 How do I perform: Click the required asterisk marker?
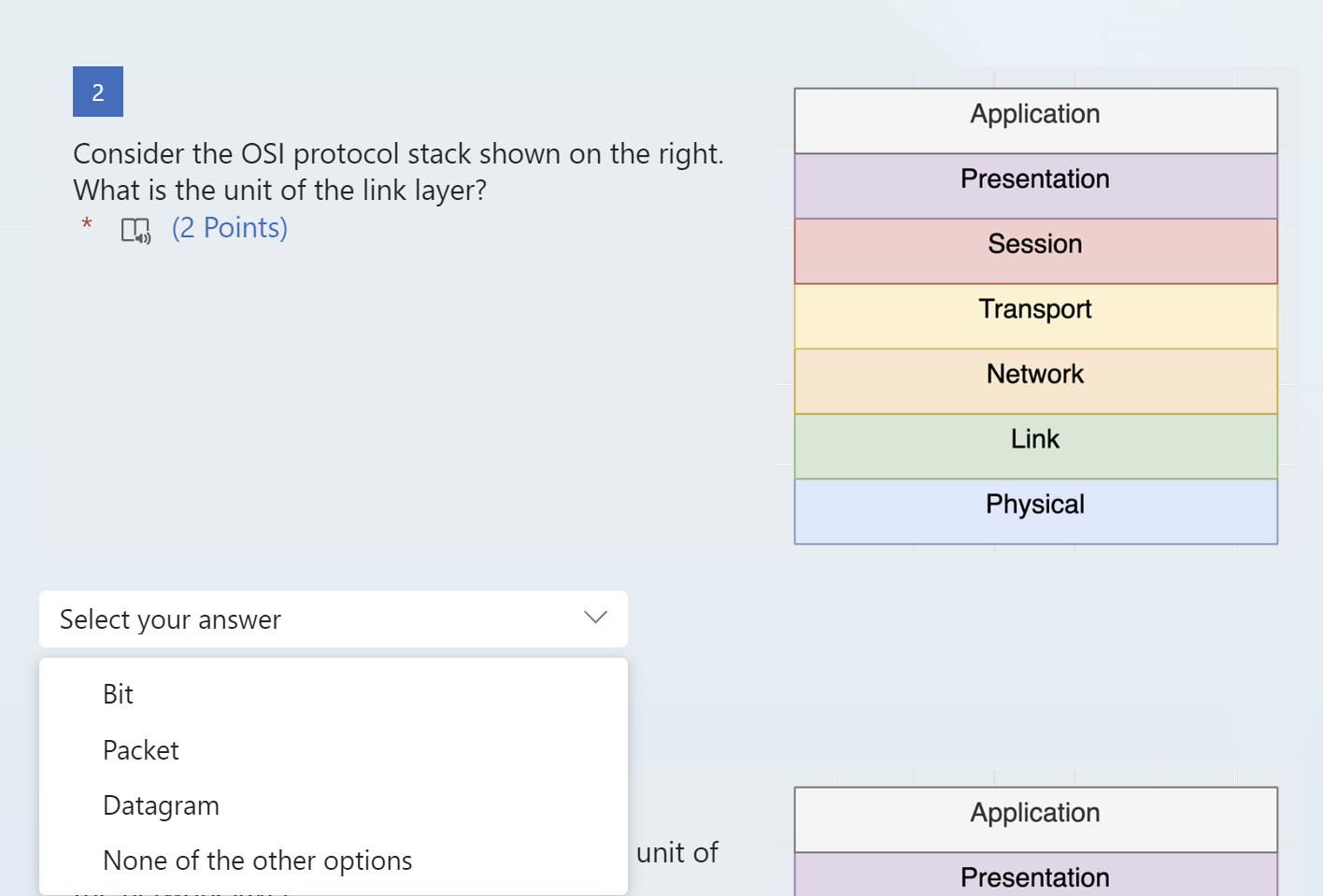[x=87, y=224]
